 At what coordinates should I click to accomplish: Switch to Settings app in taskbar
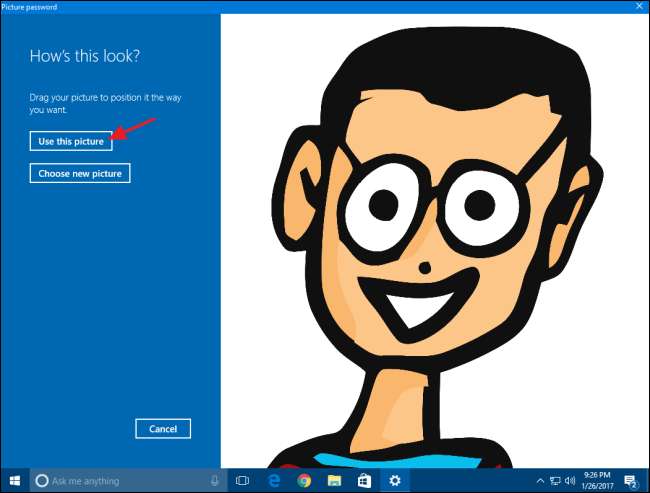[395, 481]
